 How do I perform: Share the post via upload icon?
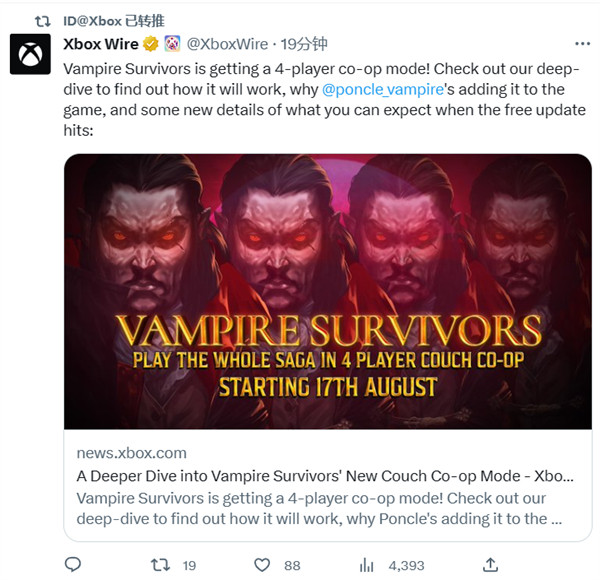[490, 565]
